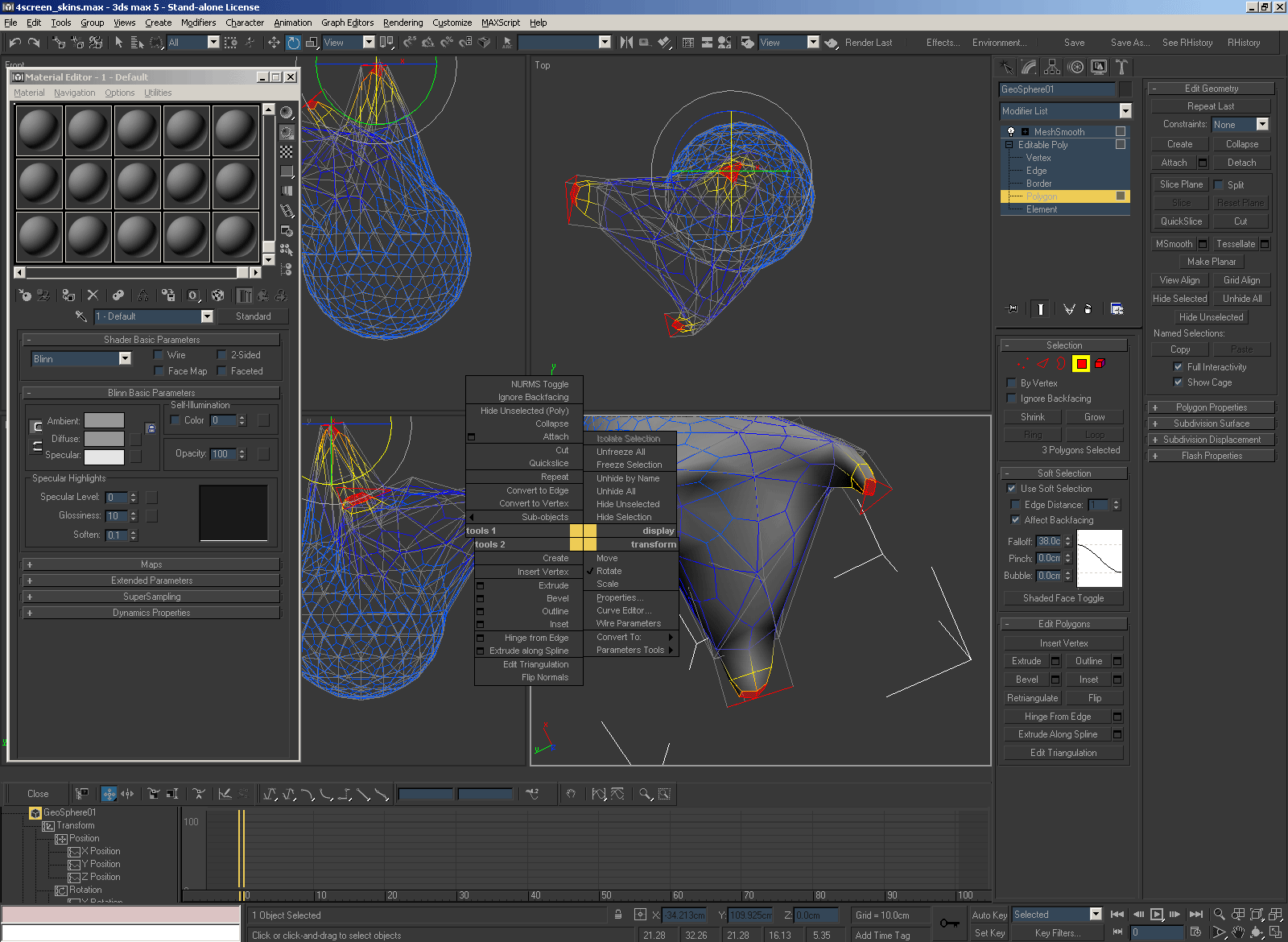This screenshot has width=1288, height=942.
Task: Click the Auto Key button
Action: click(989, 915)
